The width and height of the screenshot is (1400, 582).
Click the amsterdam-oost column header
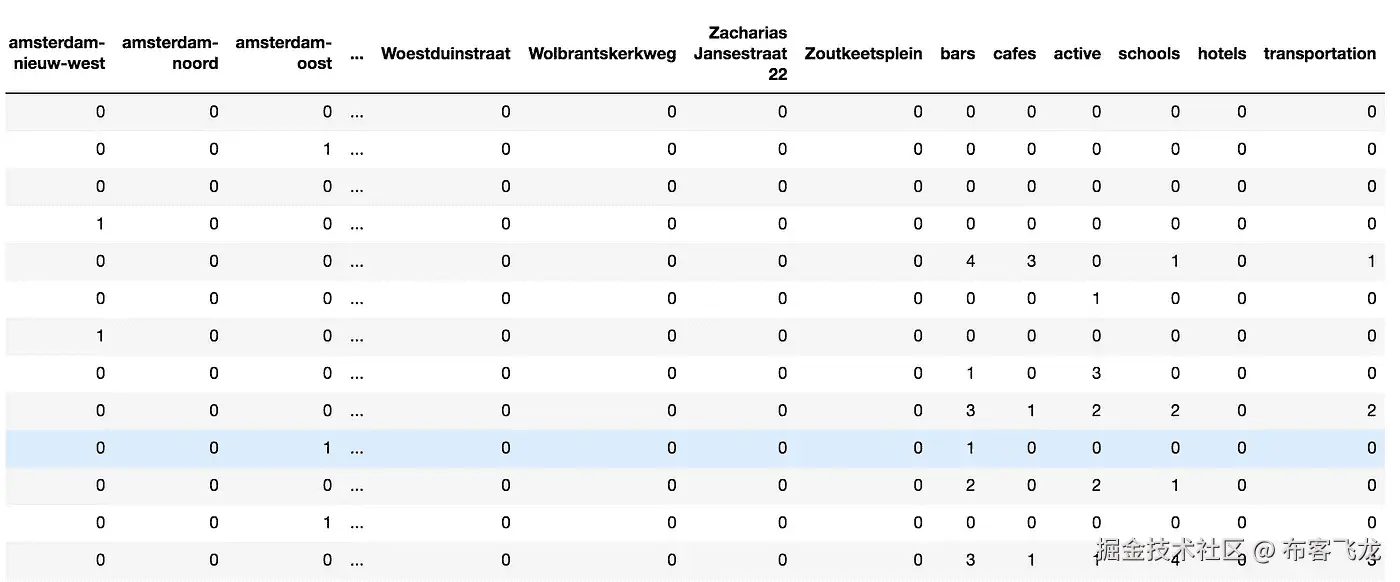[x=284, y=53]
